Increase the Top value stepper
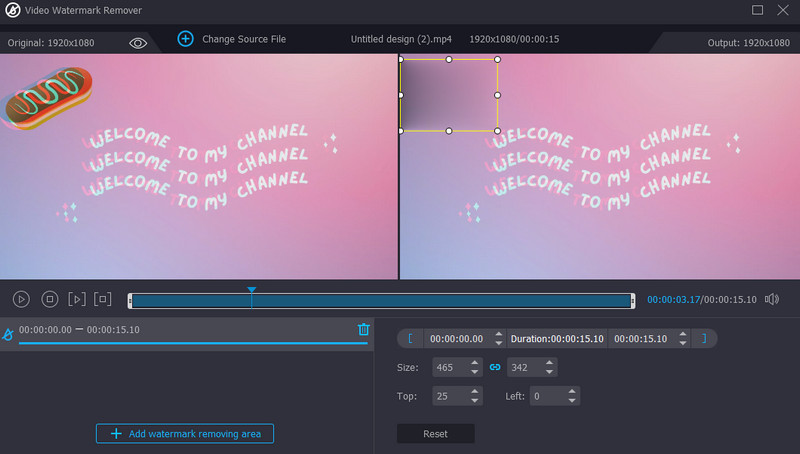This screenshot has height=454, width=800. [474, 392]
